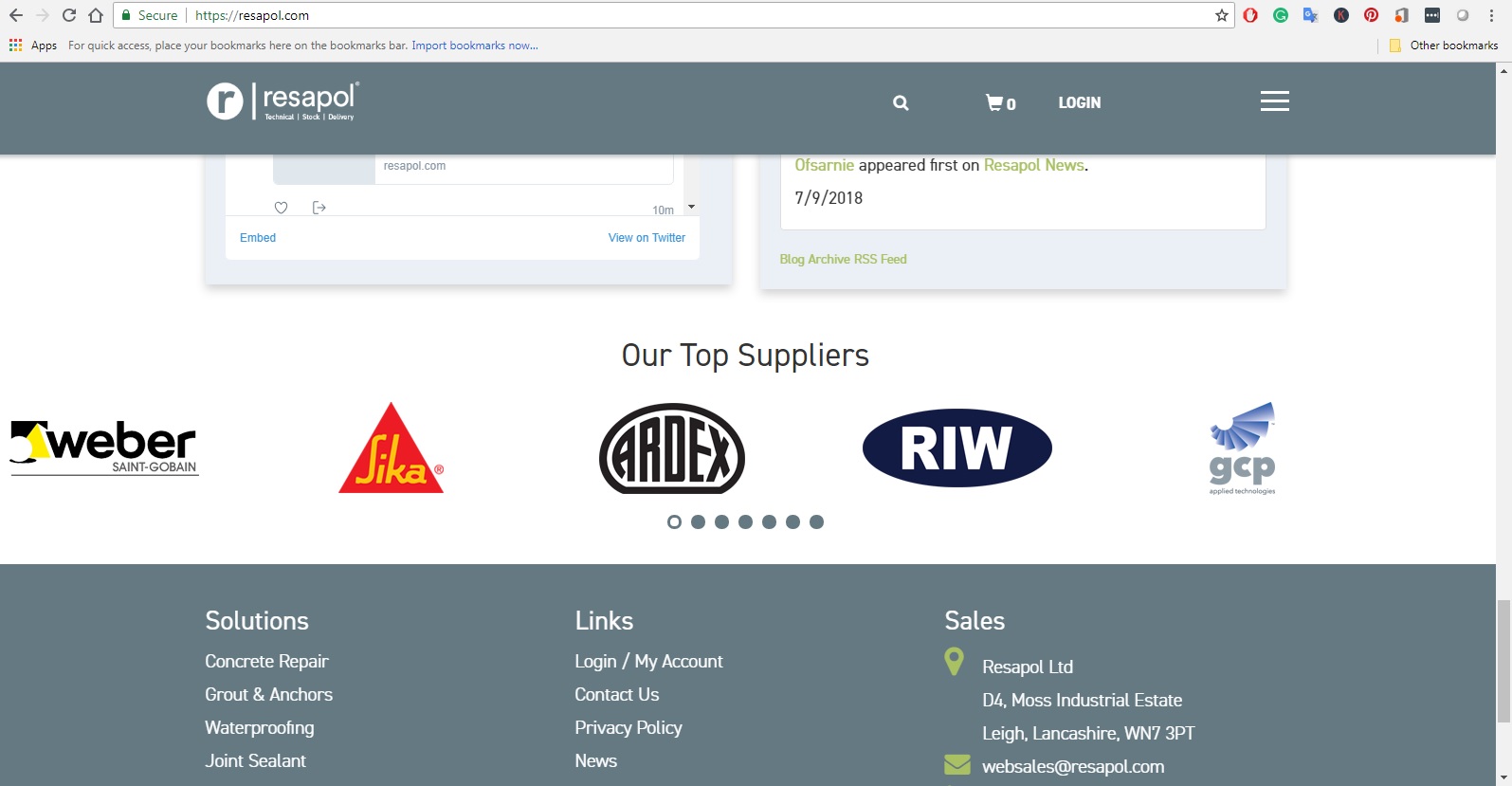Click the scrollbar down arrow
The height and width of the screenshot is (786, 1512).
click(x=1503, y=778)
